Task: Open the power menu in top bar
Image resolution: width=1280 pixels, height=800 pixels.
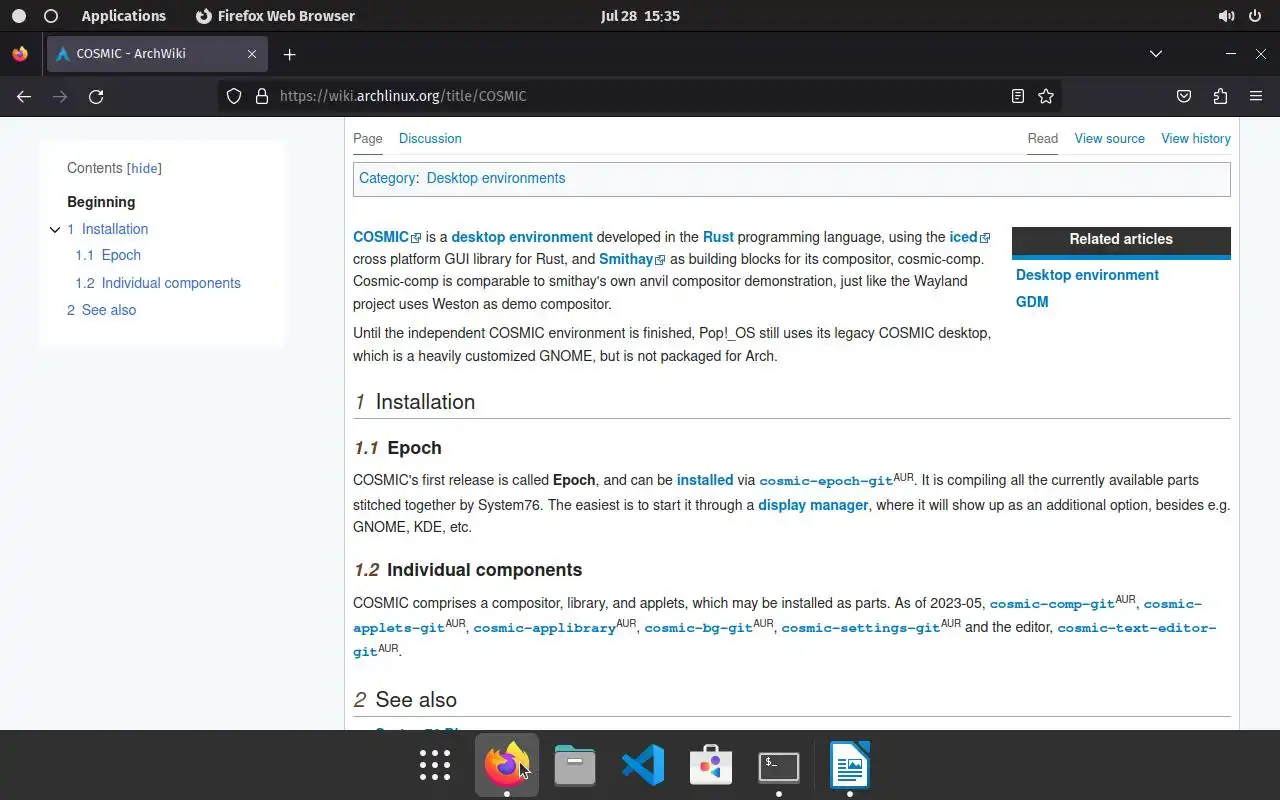Action: tap(1256, 16)
